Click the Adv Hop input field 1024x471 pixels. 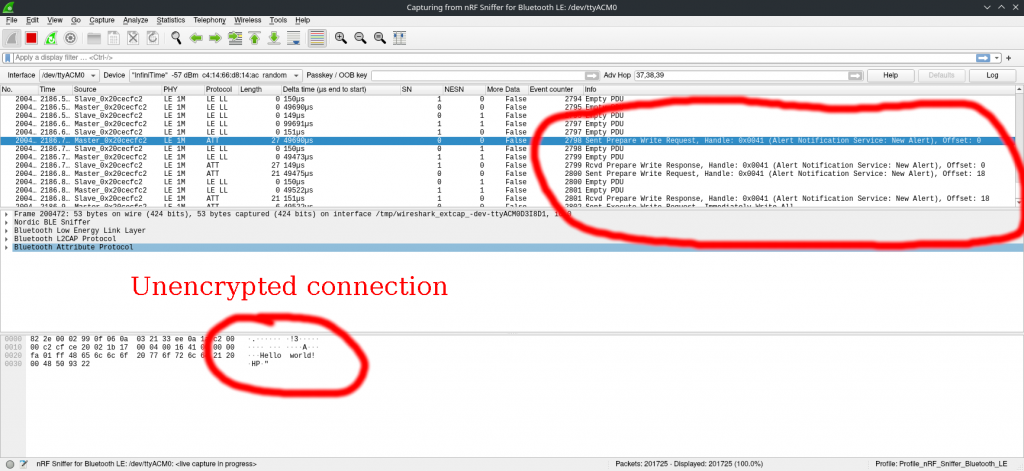pyautogui.click(x=745, y=75)
